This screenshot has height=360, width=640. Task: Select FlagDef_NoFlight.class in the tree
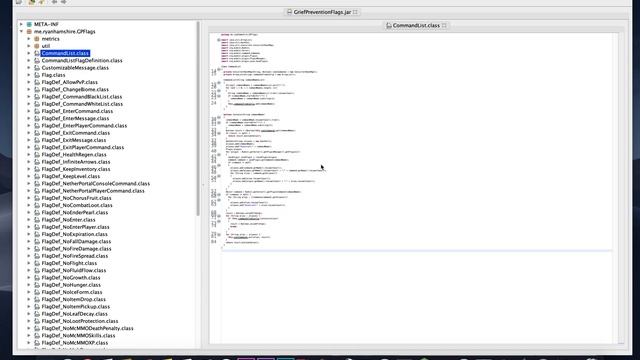point(69,263)
